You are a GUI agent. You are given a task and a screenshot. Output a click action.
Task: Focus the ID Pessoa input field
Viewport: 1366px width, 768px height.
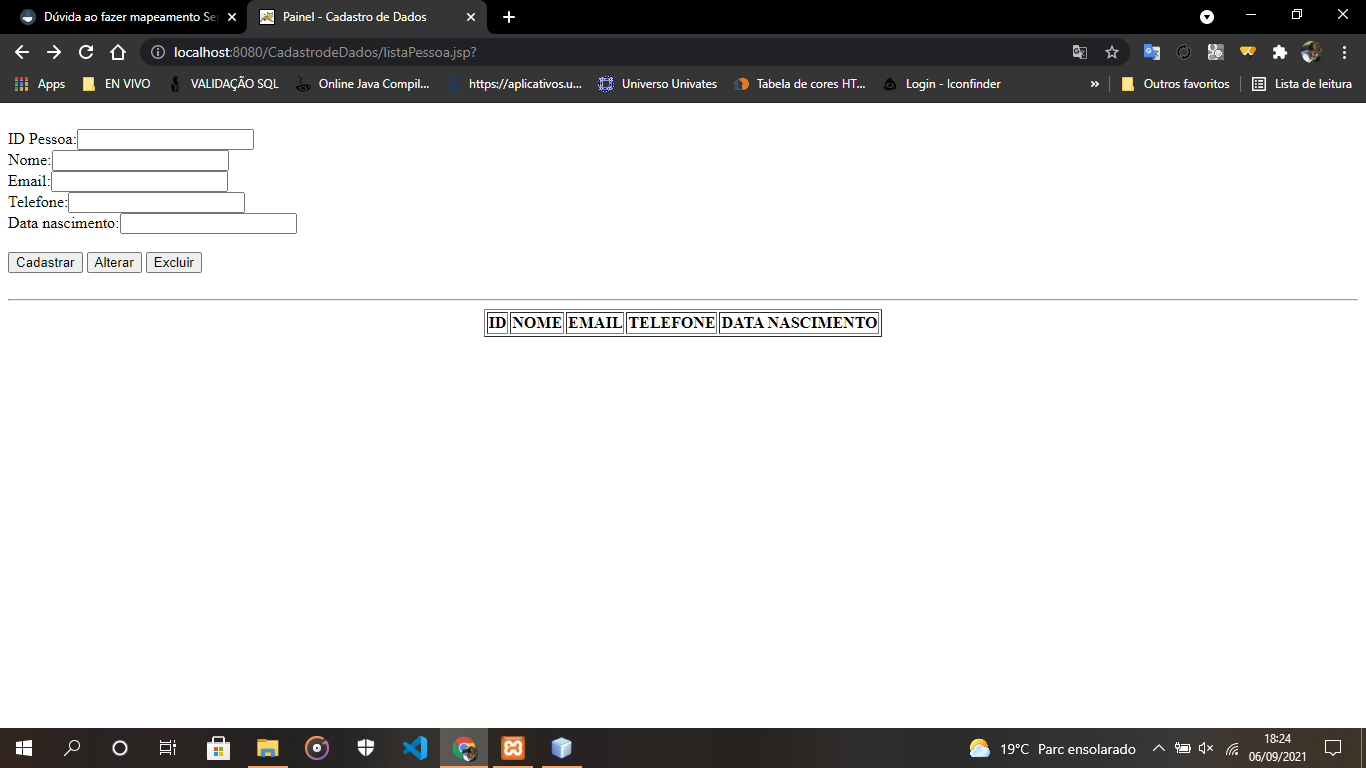pyautogui.click(x=165, y=139)
